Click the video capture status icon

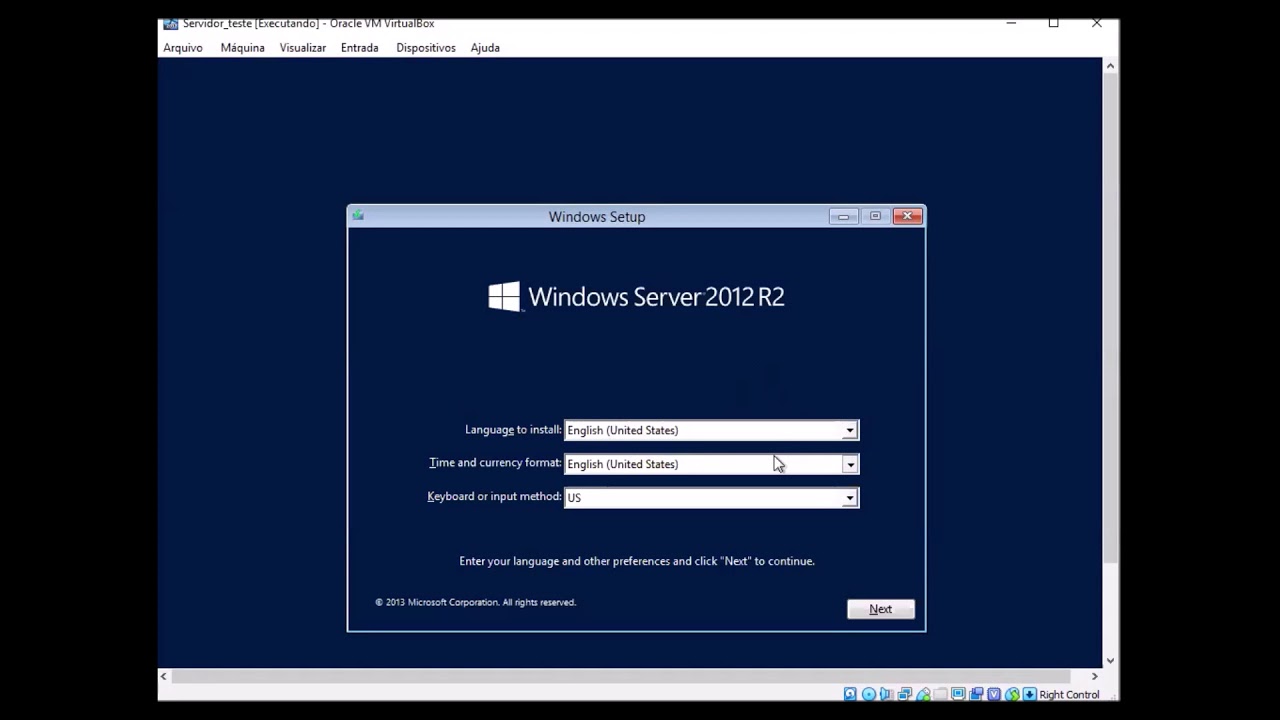tap(976, 694)
